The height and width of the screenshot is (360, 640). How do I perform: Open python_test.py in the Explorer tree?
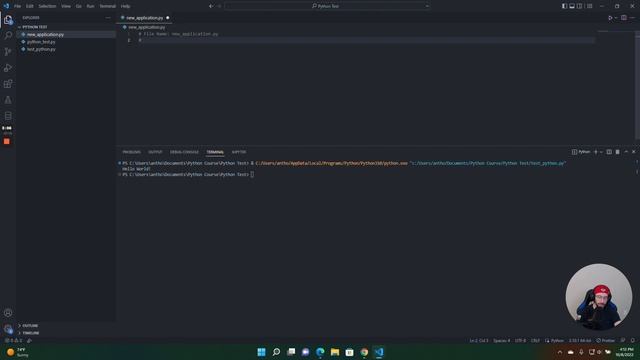(x=41, y=42)
